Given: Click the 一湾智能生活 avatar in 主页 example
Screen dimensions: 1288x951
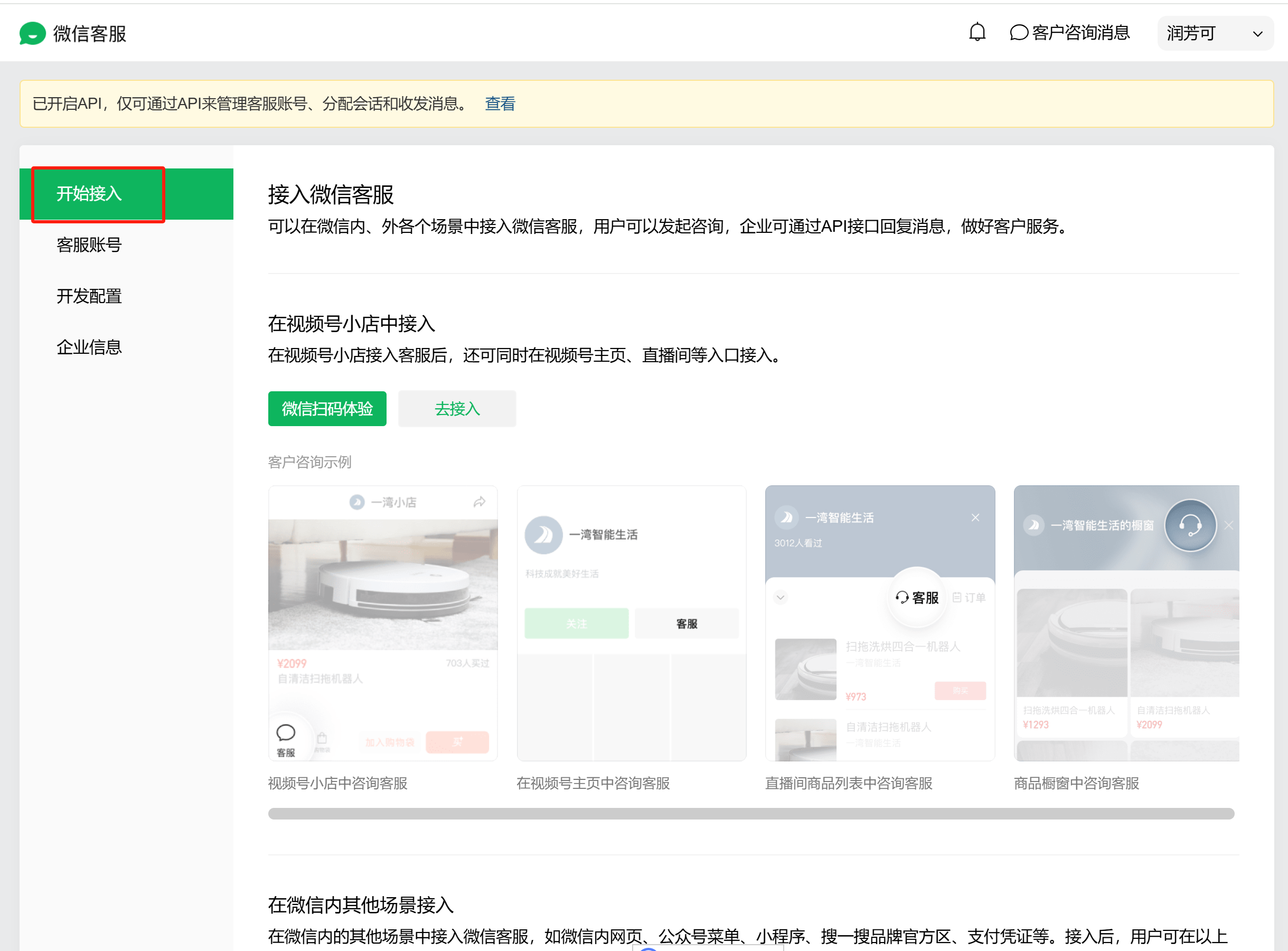Looking at the screenshot, I should (x=543, y=535).
